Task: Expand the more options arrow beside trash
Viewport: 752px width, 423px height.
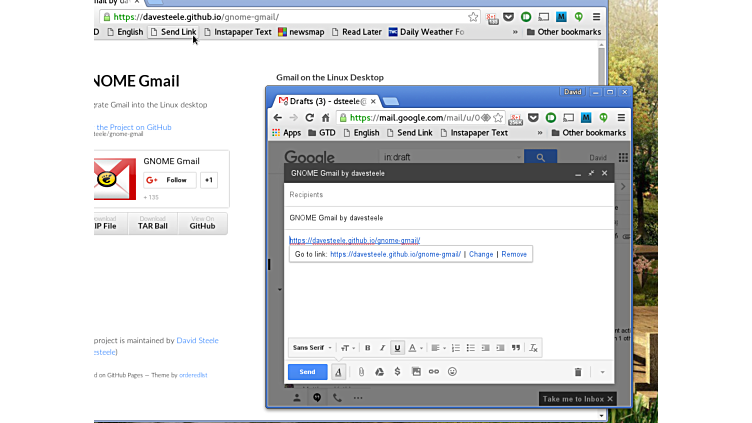Action: pyautogui.click(x=602, y=372)
